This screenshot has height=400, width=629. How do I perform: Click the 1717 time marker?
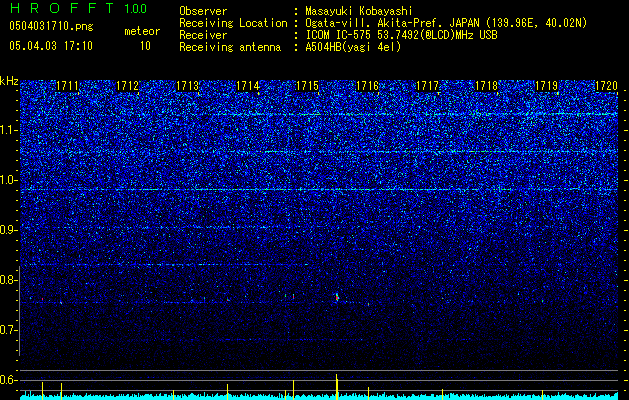coord(427,86)
